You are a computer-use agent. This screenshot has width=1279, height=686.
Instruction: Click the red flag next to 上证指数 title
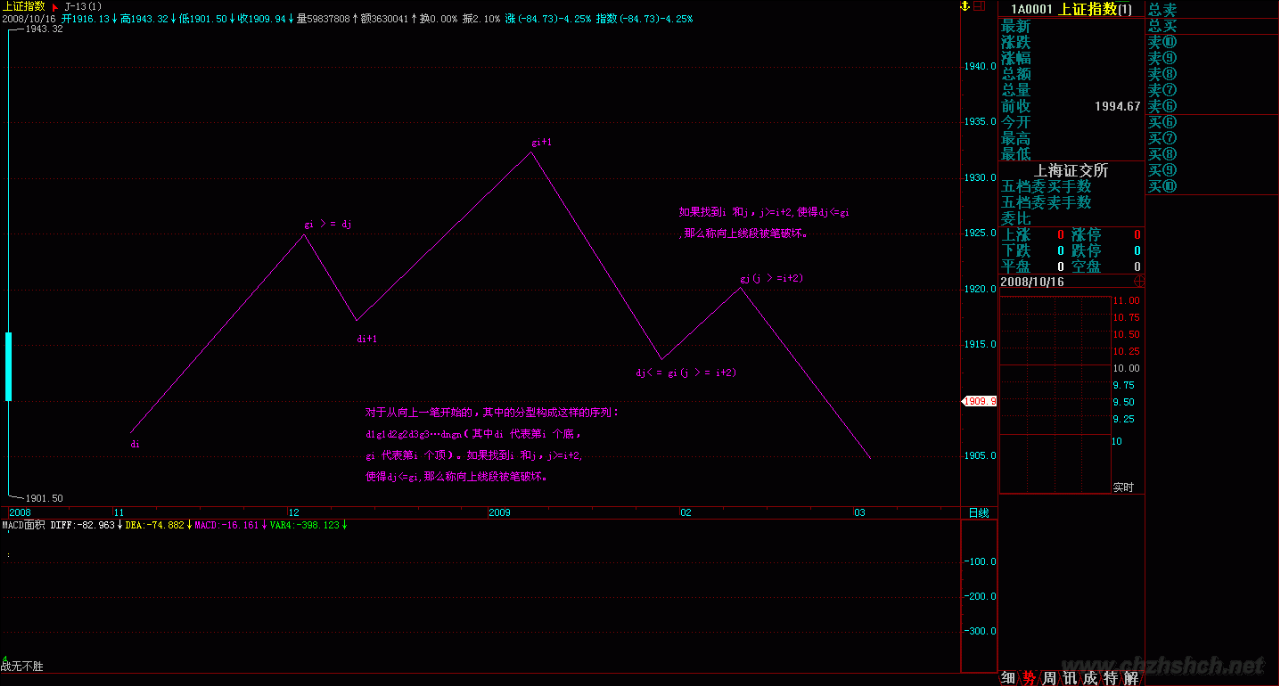coord(53,6)
